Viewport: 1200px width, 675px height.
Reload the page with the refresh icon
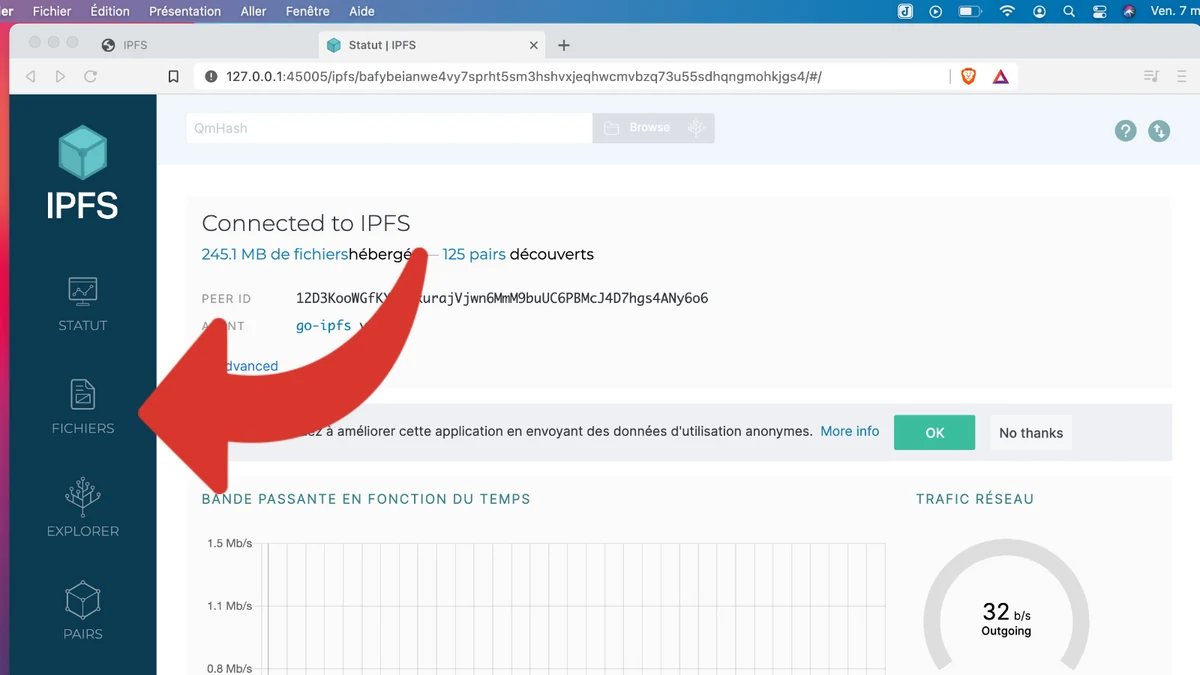90,76
